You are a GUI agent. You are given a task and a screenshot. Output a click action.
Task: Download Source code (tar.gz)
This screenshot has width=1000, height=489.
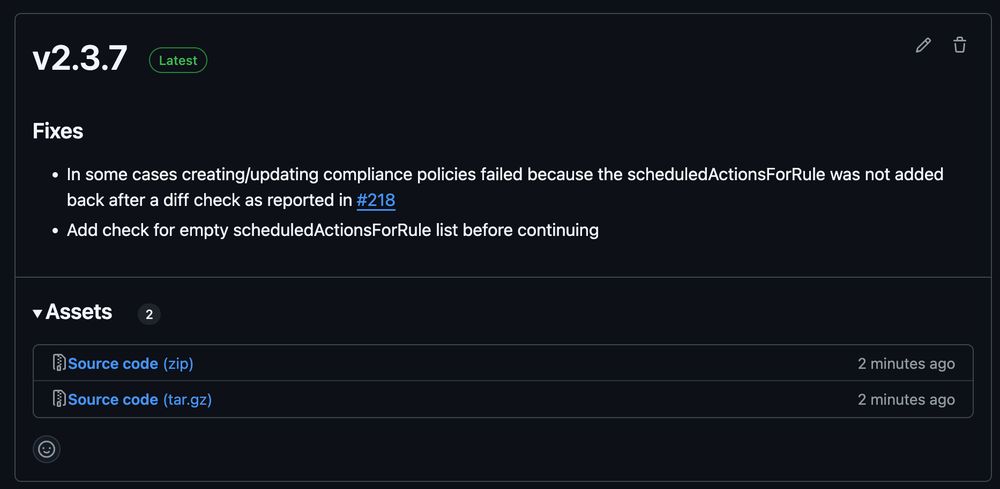point(140,399)
